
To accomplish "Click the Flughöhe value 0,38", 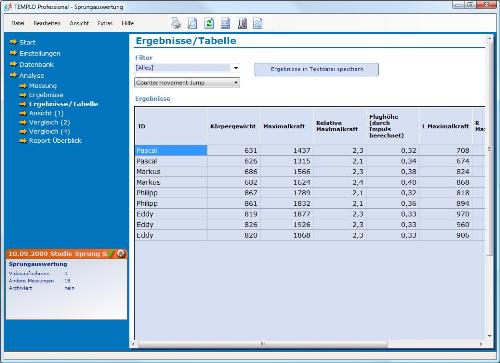I will pos(408,171).
